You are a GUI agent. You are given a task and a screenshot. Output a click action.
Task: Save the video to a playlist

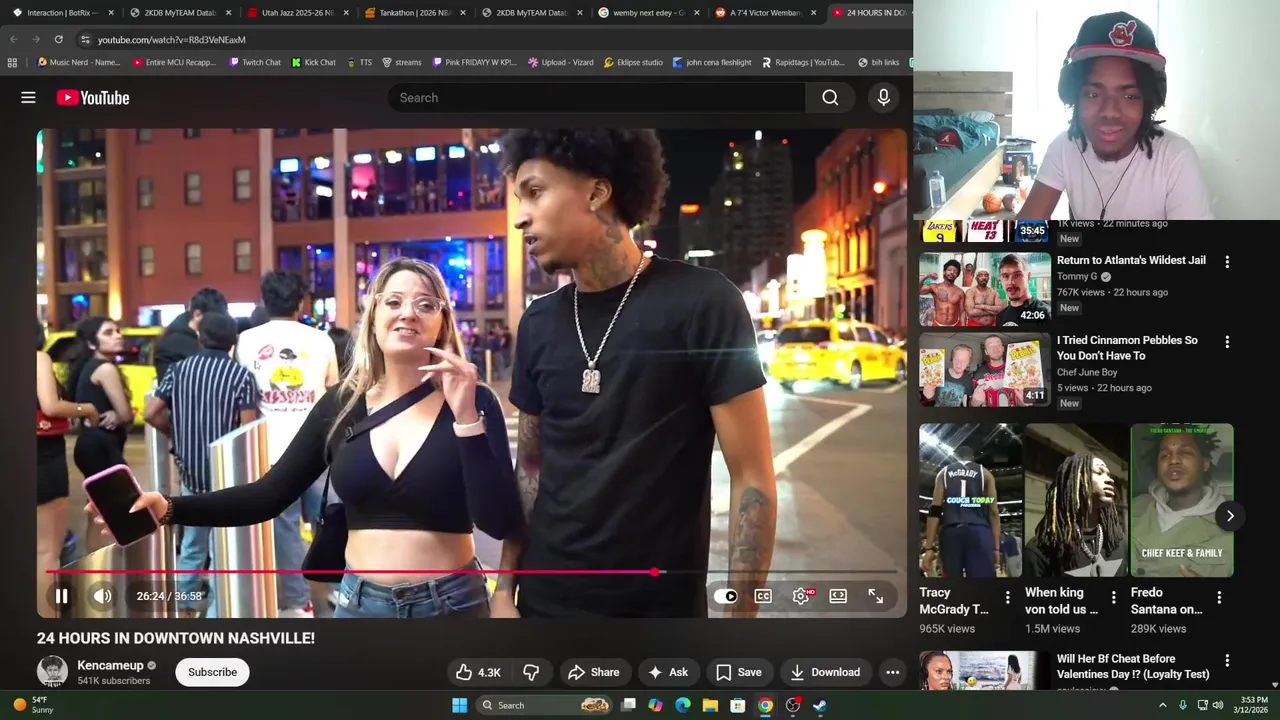tap(738, 672)
